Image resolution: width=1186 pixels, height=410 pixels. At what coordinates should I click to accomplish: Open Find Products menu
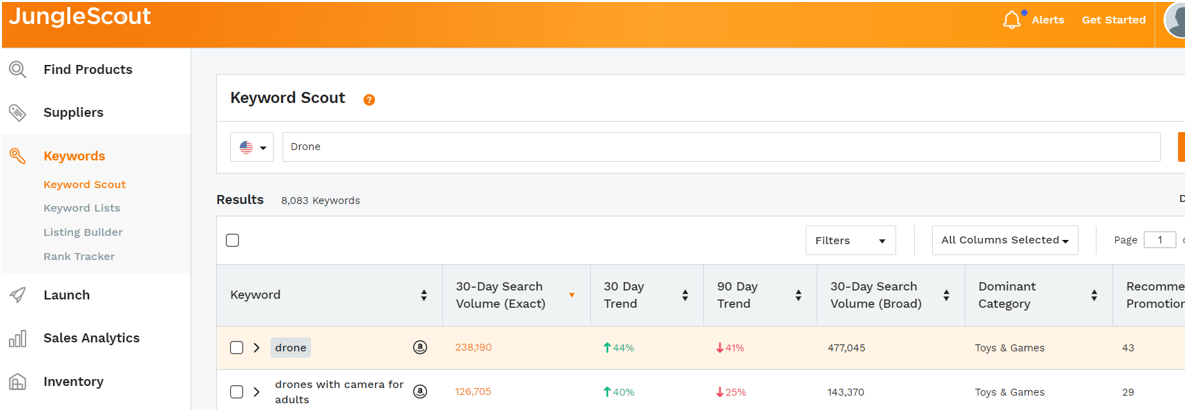point(88,70)
